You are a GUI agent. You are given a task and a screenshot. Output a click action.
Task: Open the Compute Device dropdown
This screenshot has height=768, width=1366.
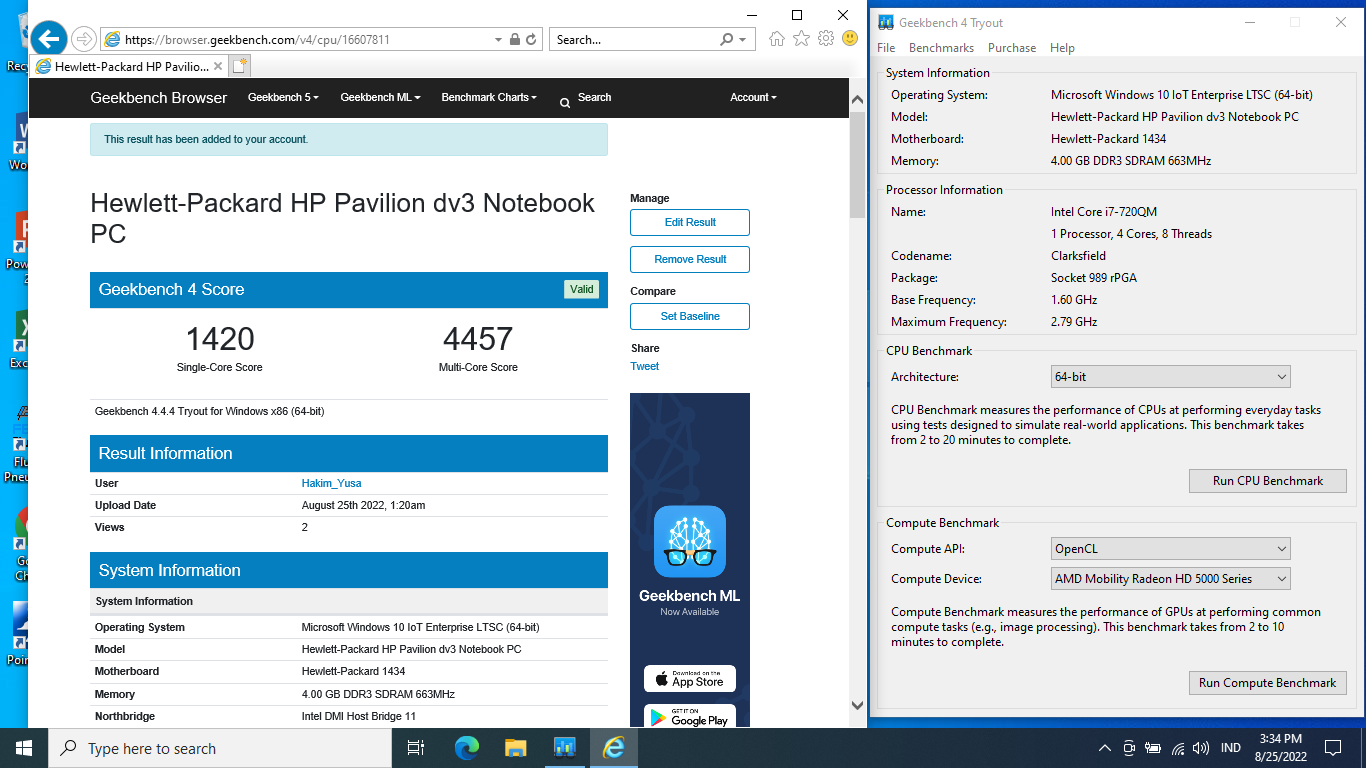(1170, 578)
